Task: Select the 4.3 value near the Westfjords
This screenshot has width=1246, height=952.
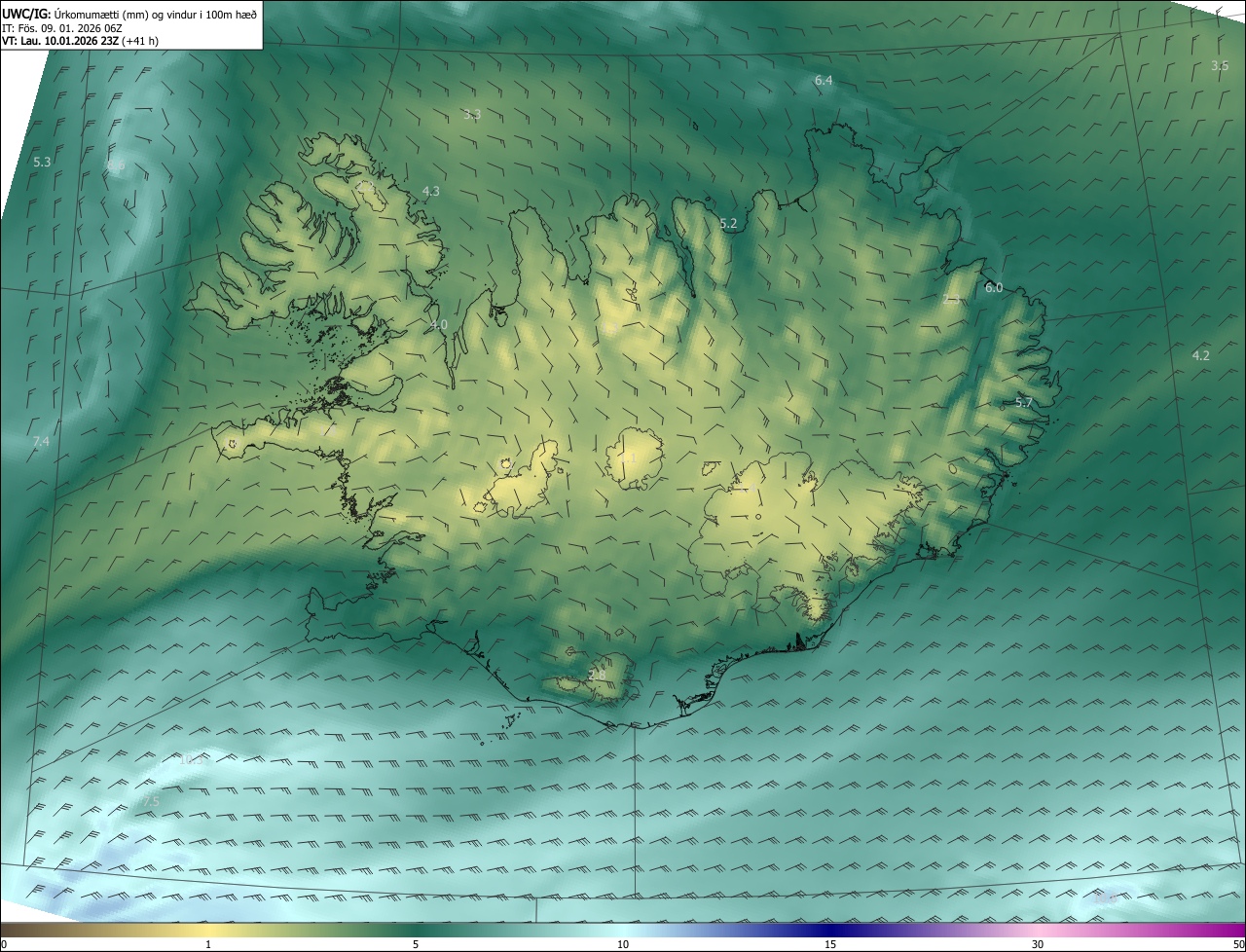Action: [431, 192]
